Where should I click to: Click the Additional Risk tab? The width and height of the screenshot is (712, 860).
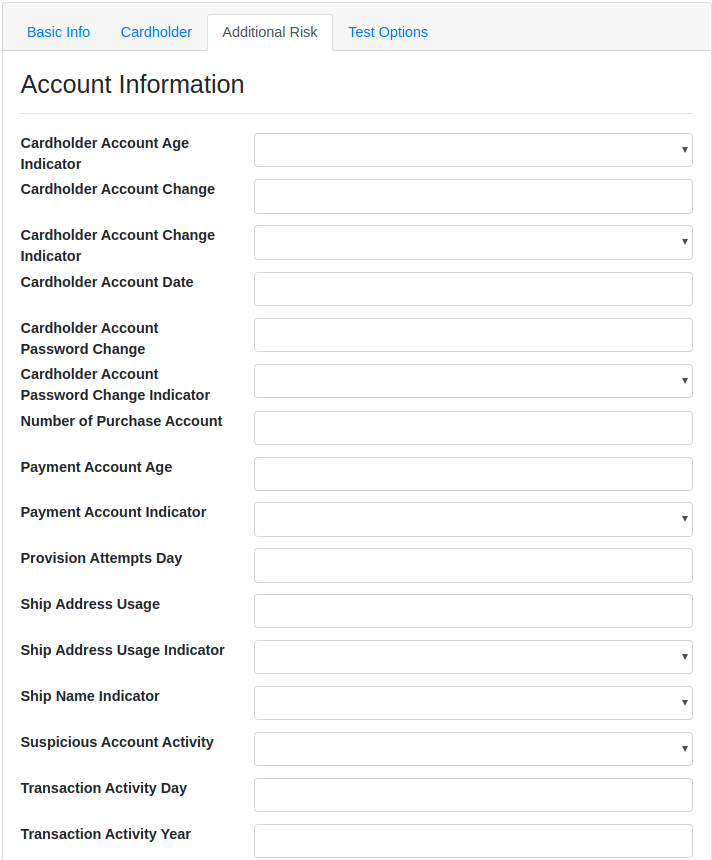pos(270,32)
